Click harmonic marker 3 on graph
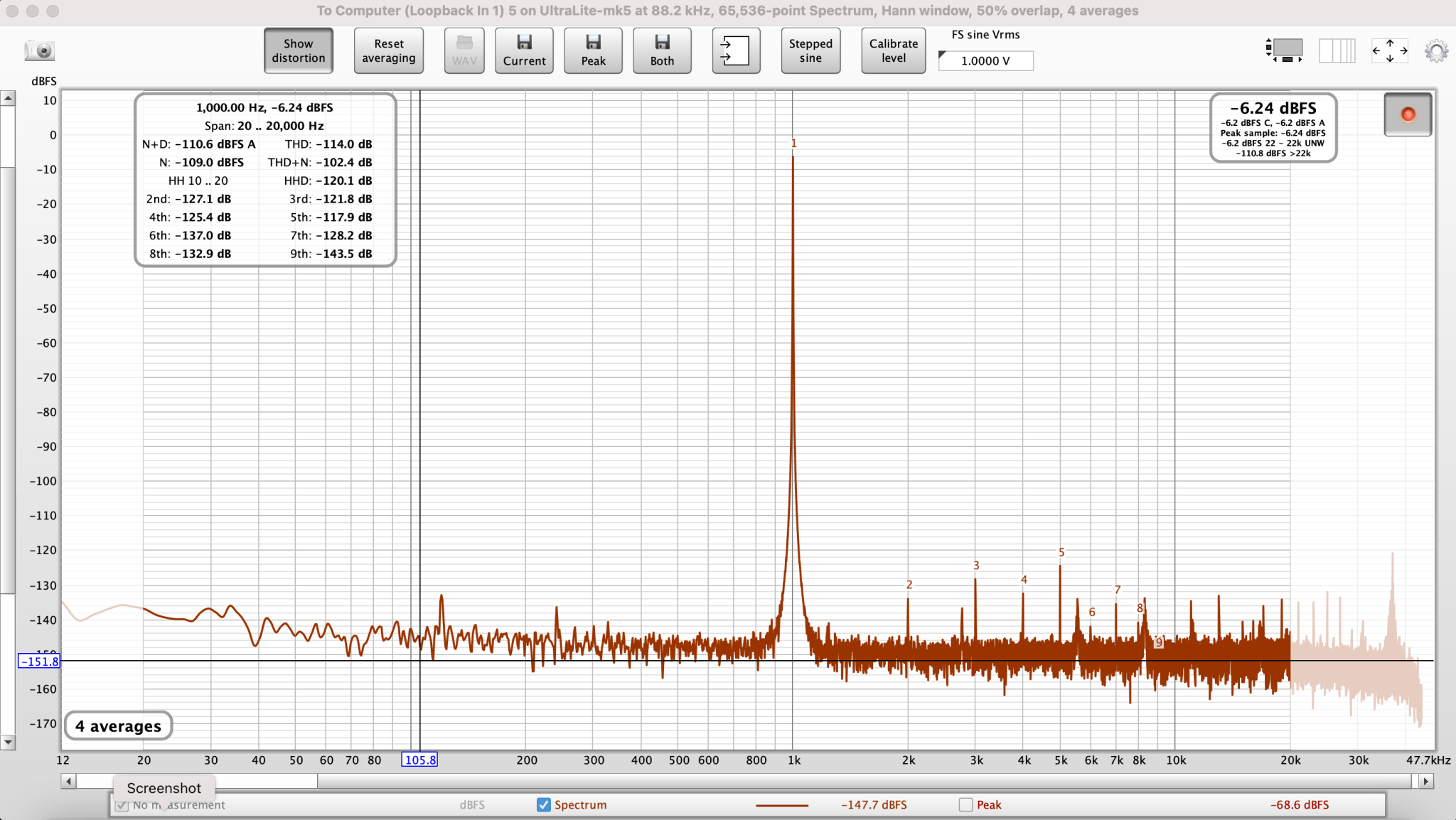1456x820 pixels. [976, 566]
